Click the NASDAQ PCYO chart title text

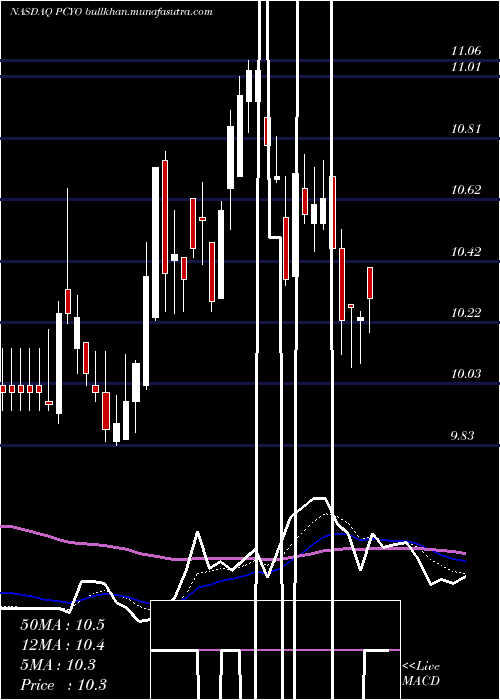tap(111, 12)
